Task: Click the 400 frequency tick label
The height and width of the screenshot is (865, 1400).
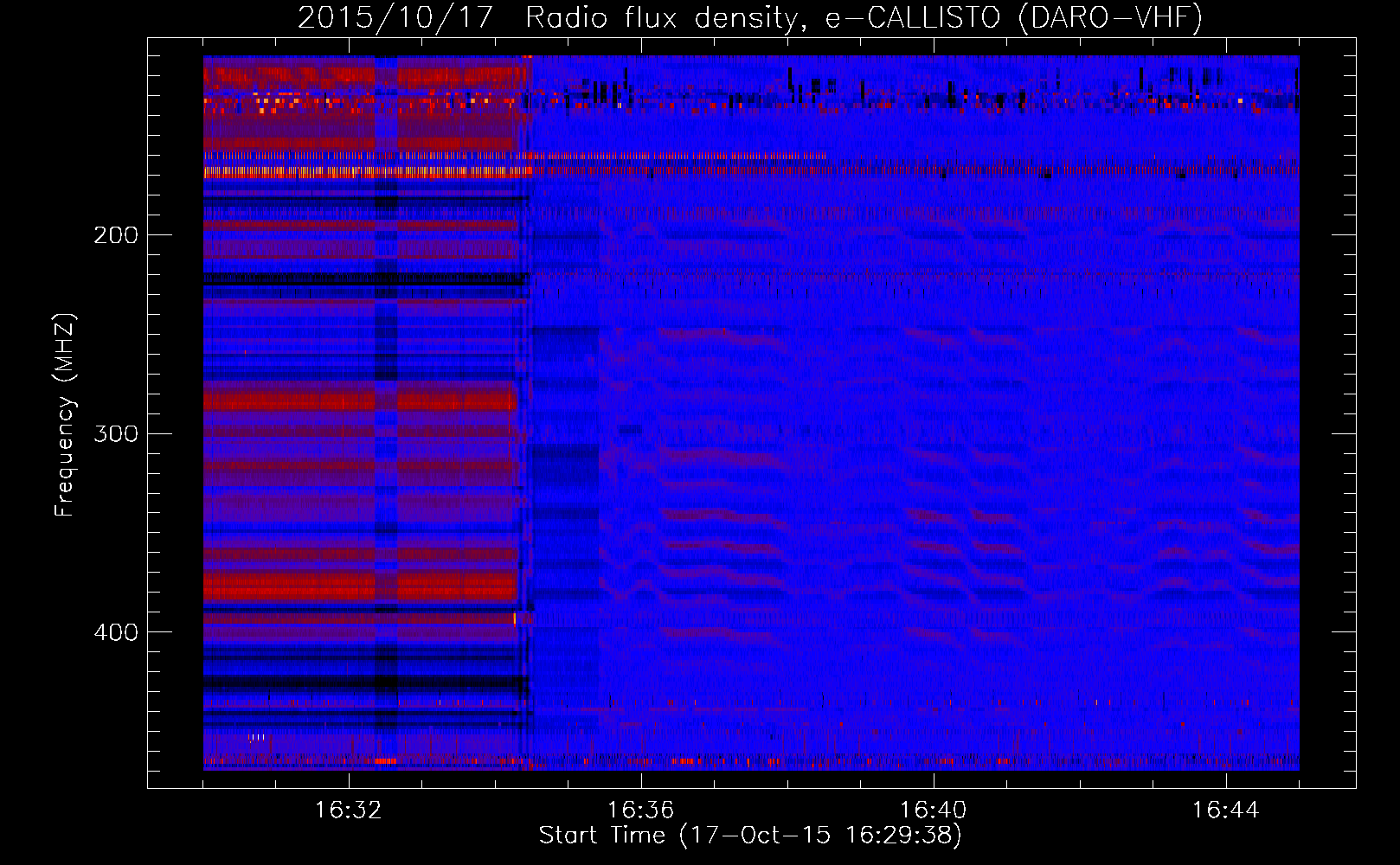Action: click(116, 632)
